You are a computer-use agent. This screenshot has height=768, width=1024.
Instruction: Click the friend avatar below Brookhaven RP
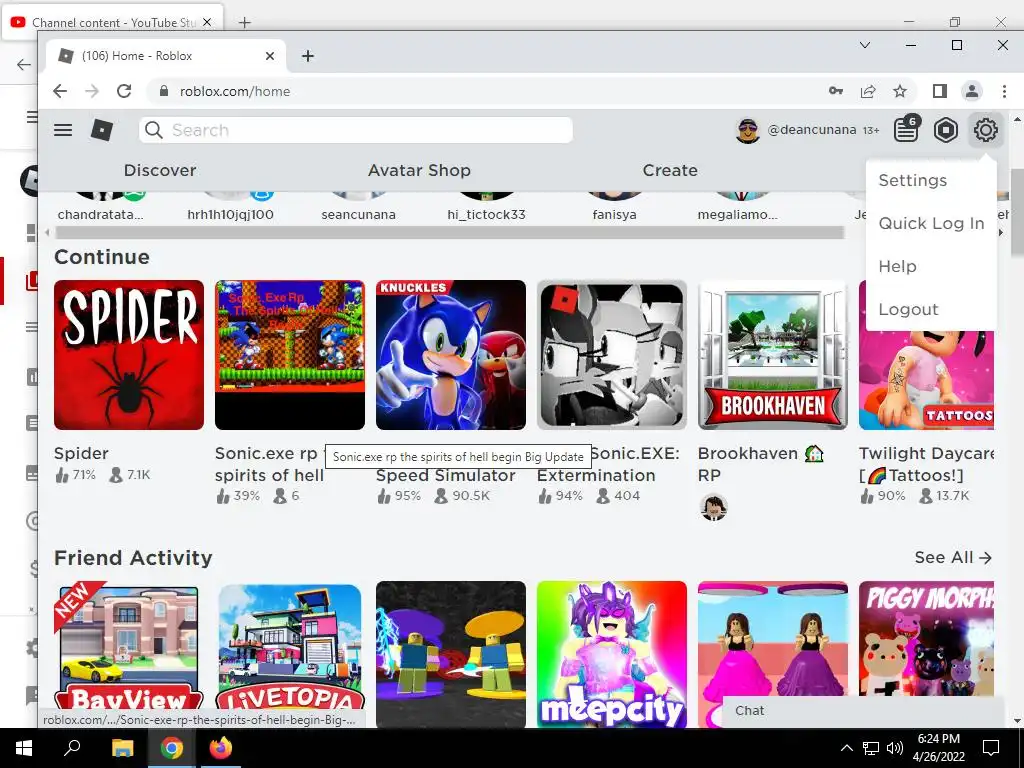coord(714,507)
